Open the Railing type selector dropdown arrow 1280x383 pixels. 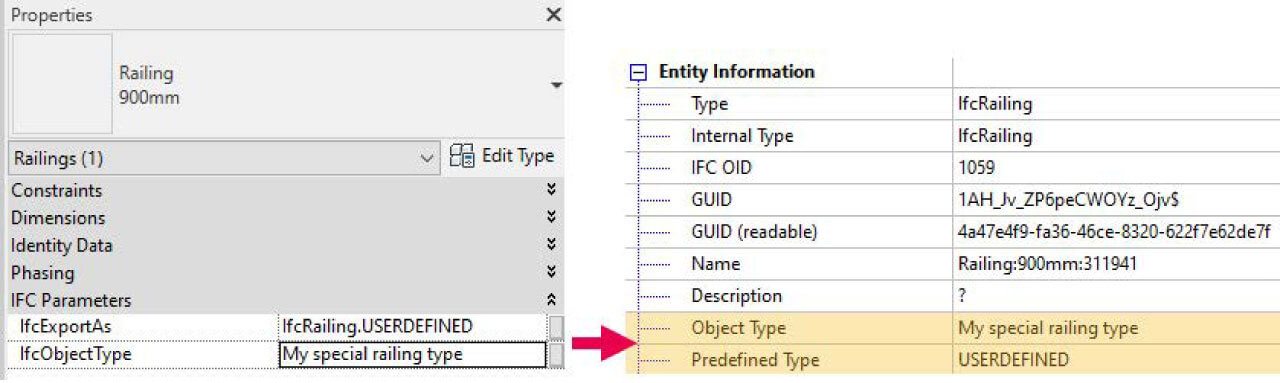coord(556,86)
